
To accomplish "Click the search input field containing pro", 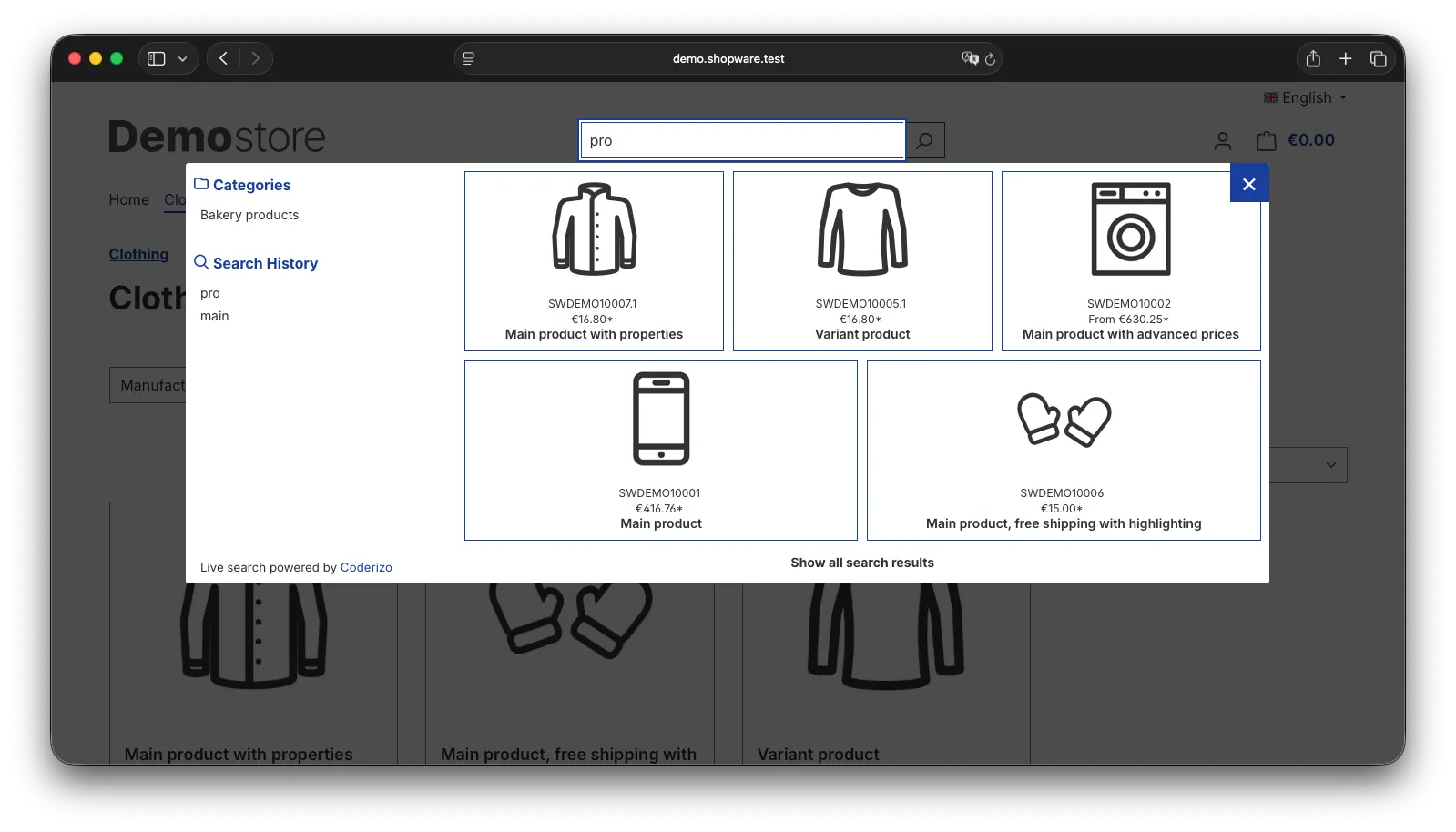I will click(742, 141).
